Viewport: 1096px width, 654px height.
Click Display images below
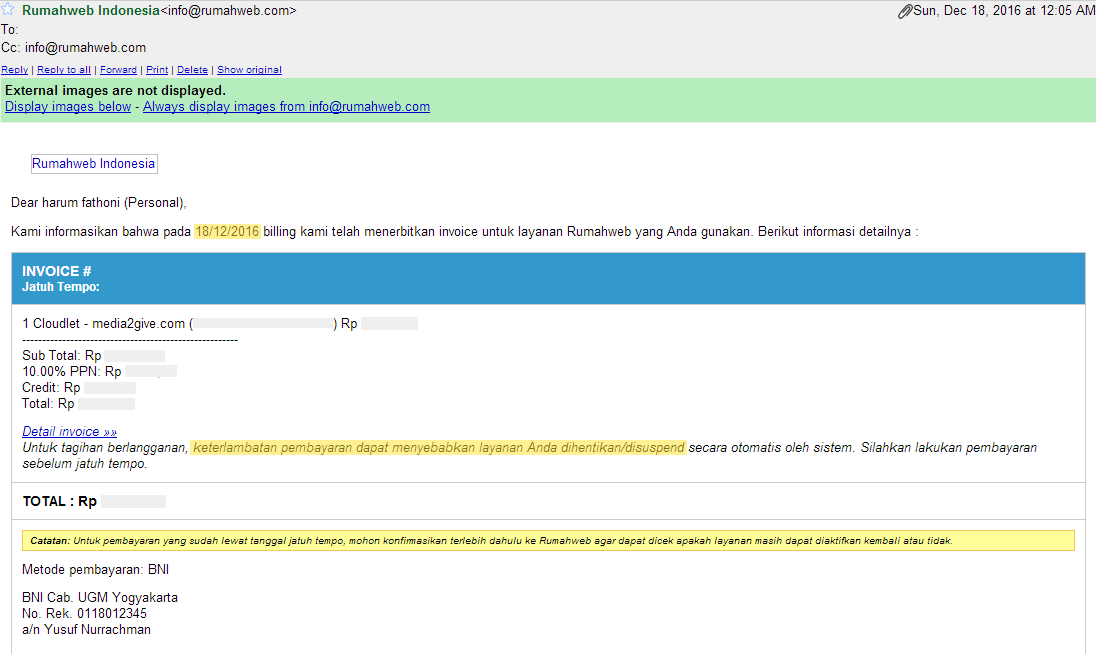point(68,107)
